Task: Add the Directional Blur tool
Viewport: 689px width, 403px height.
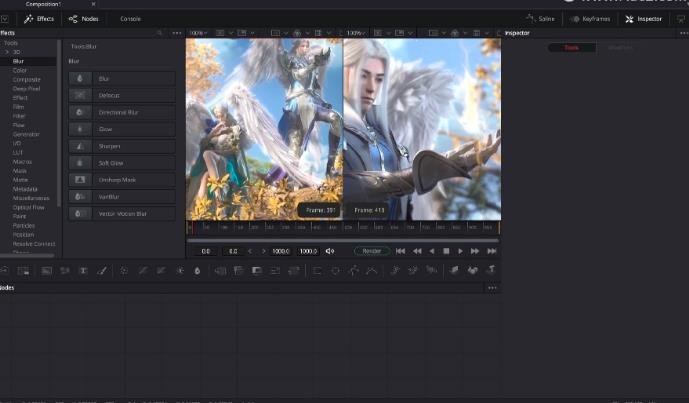Action: click(x=122, y=113)
